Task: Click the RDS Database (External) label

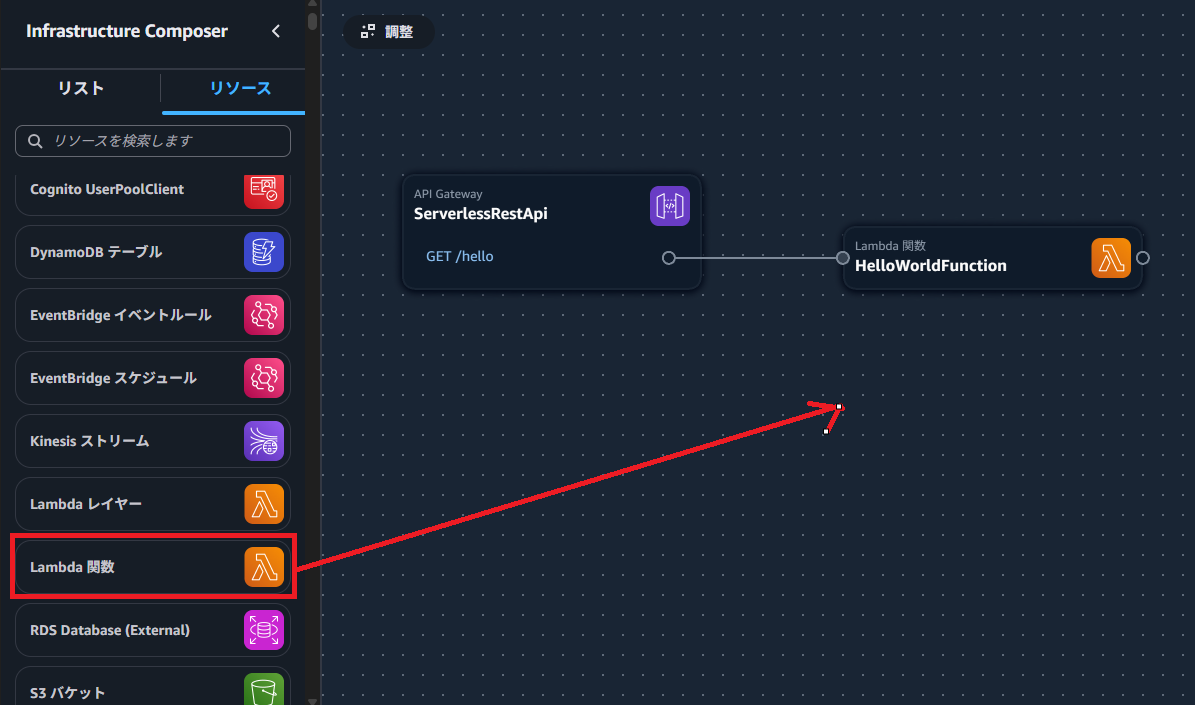Action: [110, 630]
